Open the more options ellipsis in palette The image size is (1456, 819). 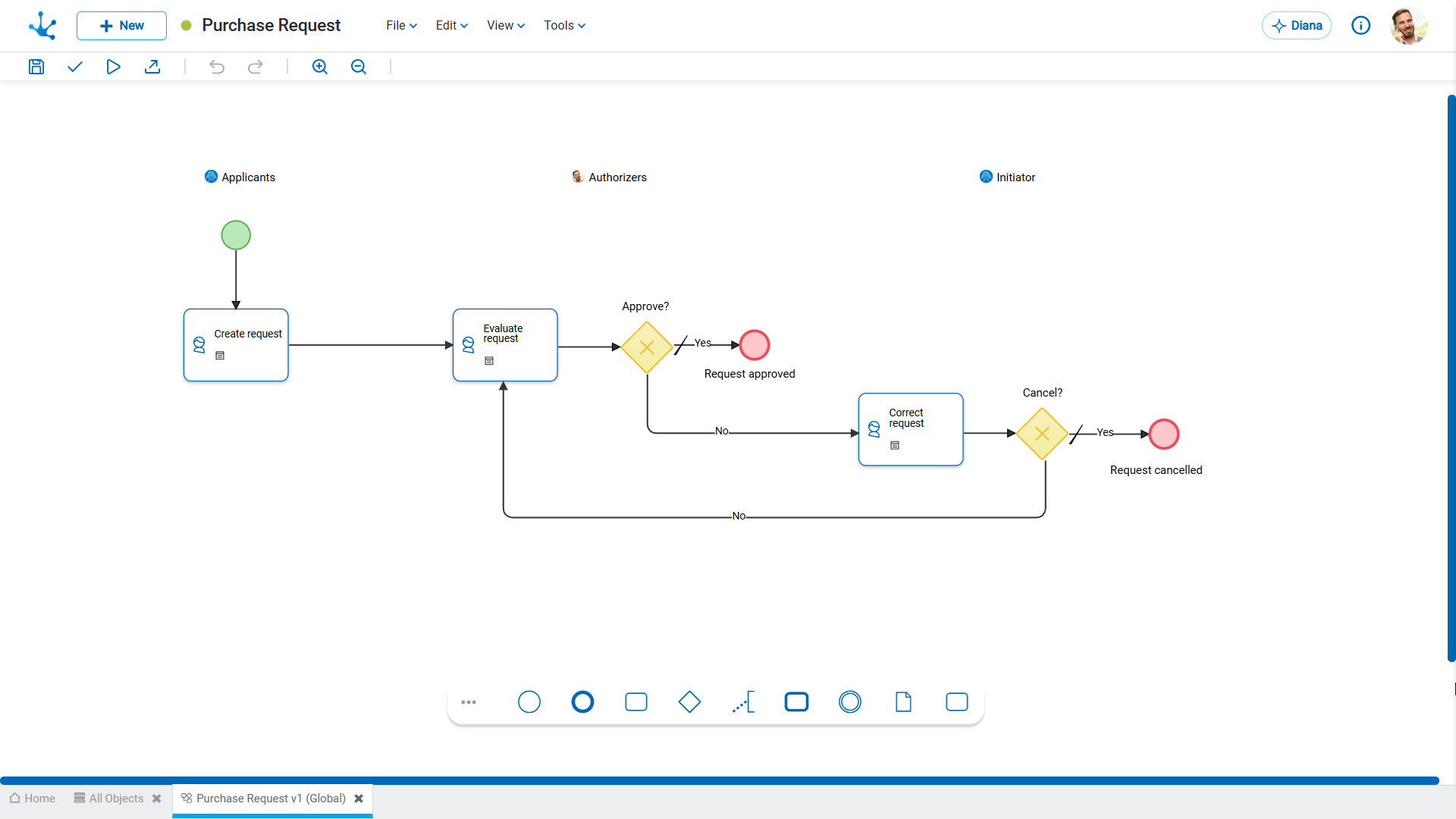tap(469, 702)
